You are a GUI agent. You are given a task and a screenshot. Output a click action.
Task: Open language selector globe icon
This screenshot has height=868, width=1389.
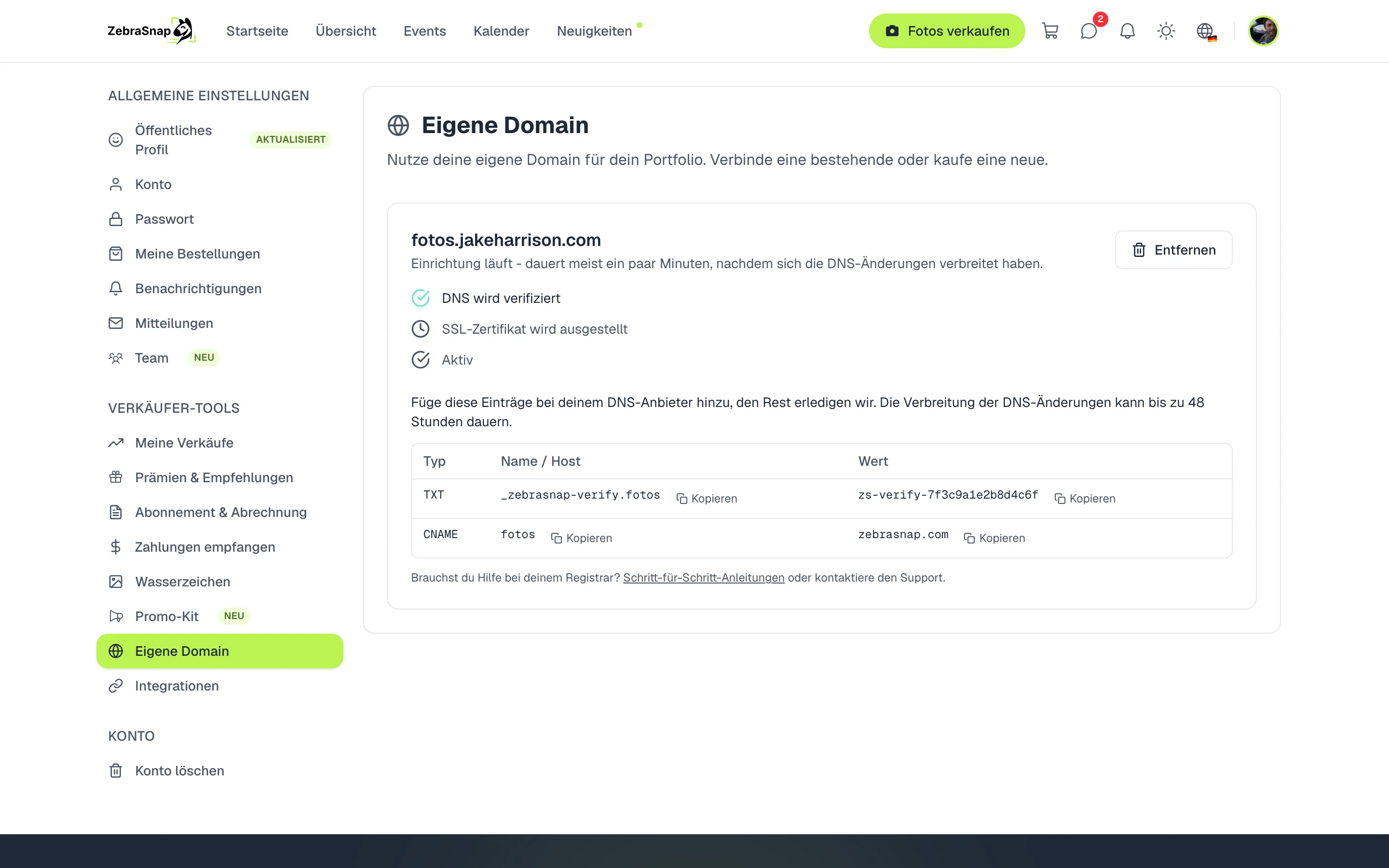click(1205, 31)
